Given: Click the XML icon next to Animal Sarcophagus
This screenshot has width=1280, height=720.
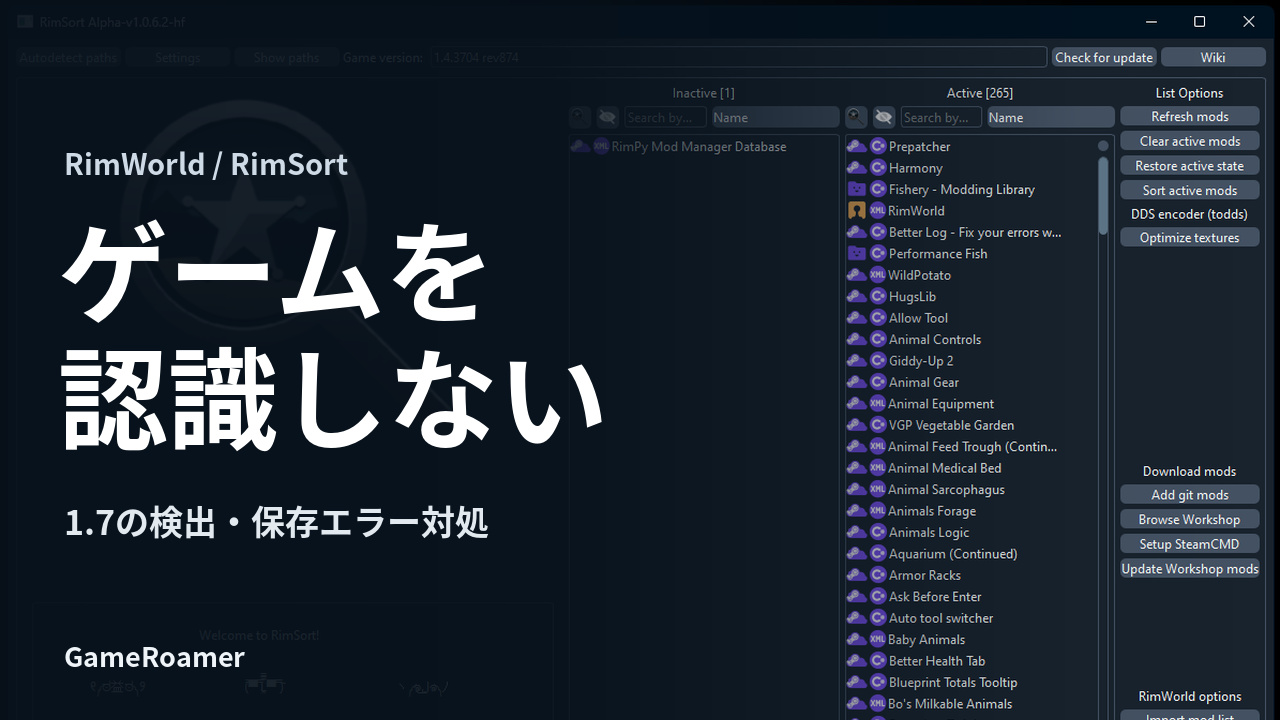Looking at the screenshot, I should tap(878, 490).
